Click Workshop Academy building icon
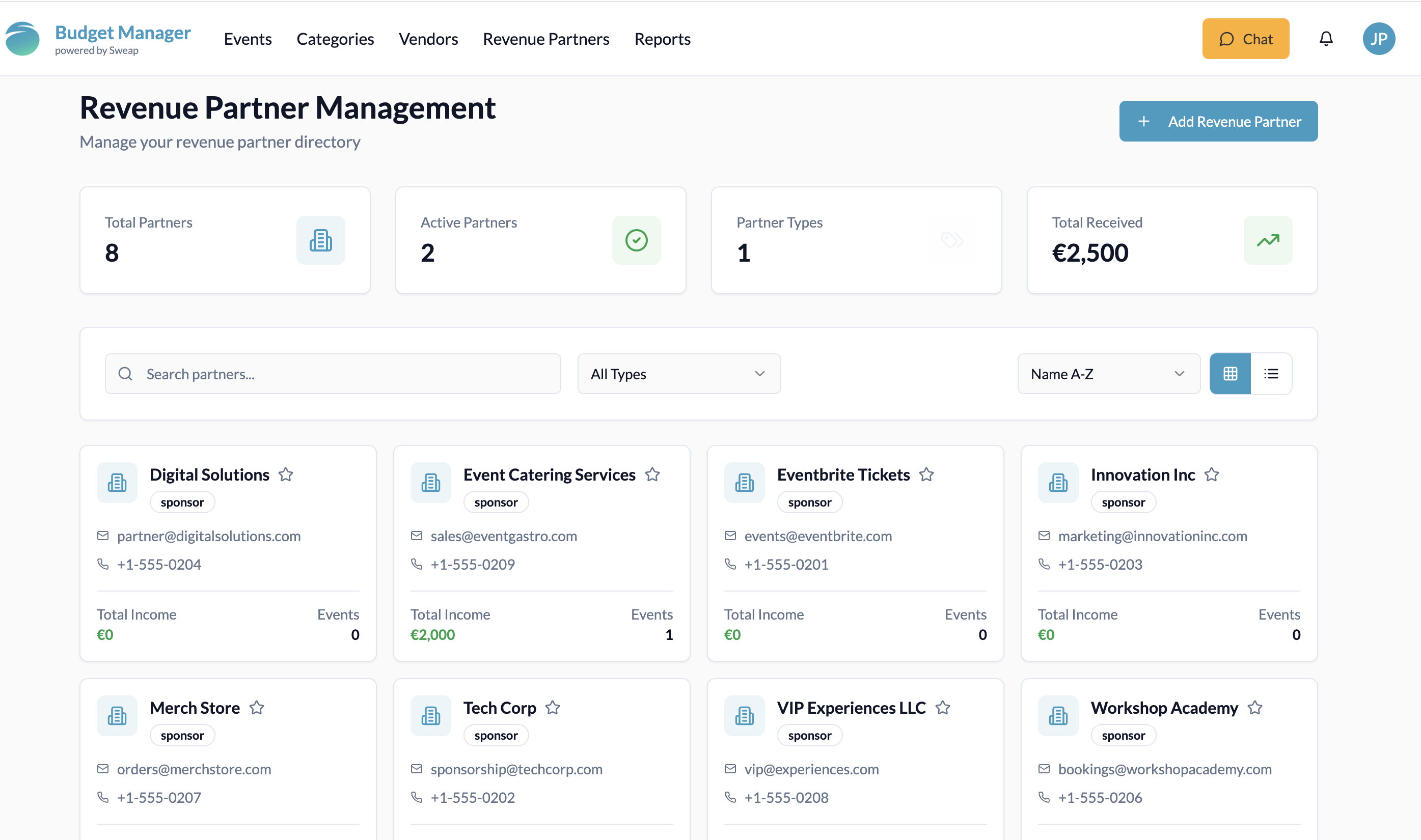 pyautogui.click(x=1058, y=716)
